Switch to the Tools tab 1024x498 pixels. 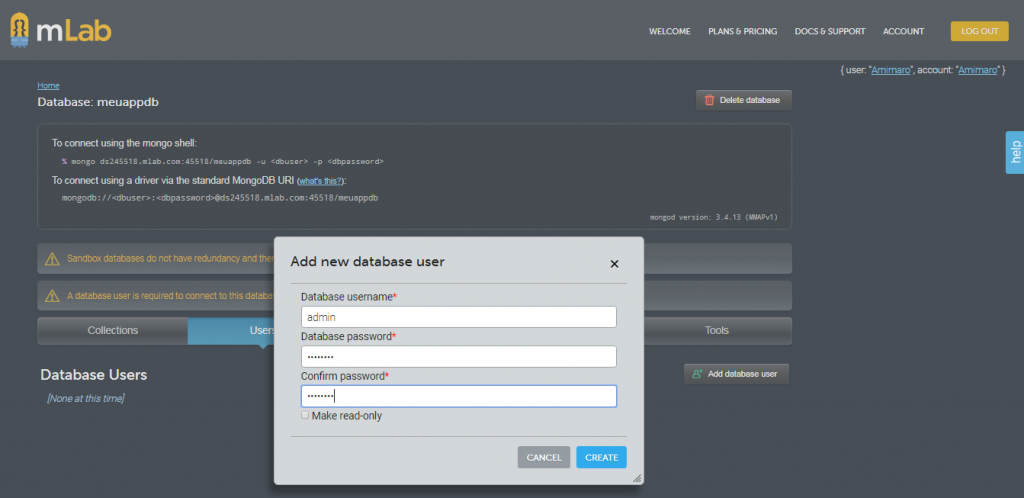click(716, 330)
